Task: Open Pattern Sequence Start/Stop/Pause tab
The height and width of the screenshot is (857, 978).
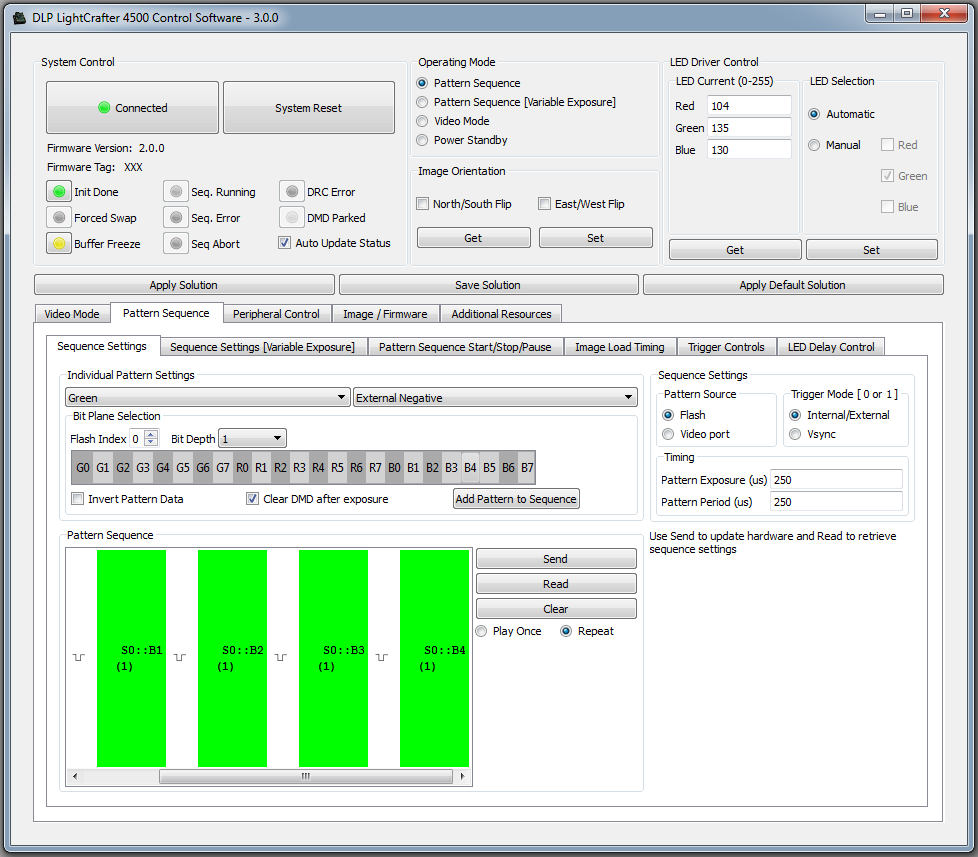Action: (x=465, y=347)
